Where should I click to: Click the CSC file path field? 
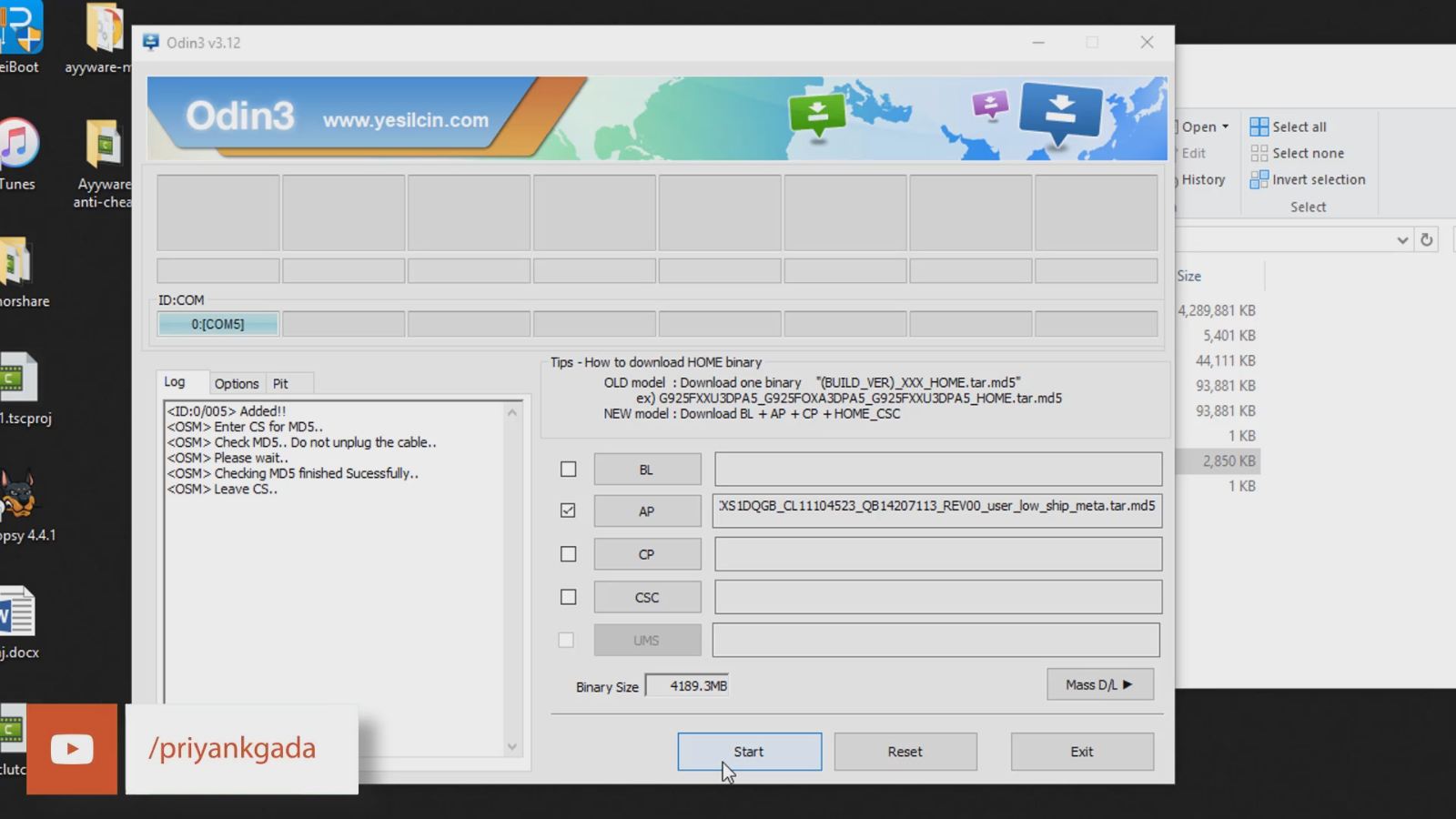tap(938, 597)
